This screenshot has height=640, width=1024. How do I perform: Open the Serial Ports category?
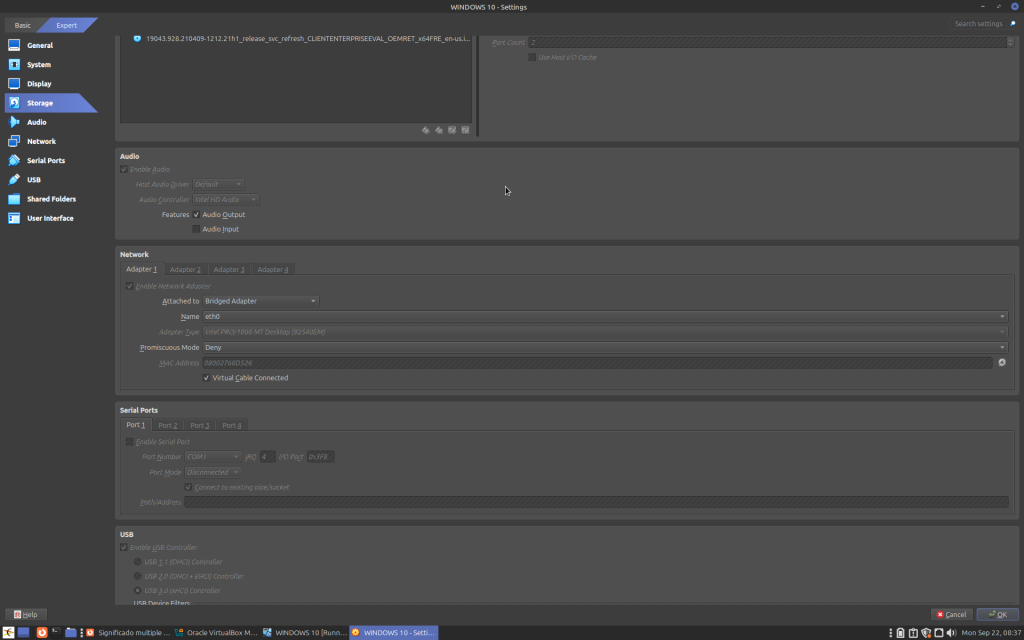pos(46,160)
